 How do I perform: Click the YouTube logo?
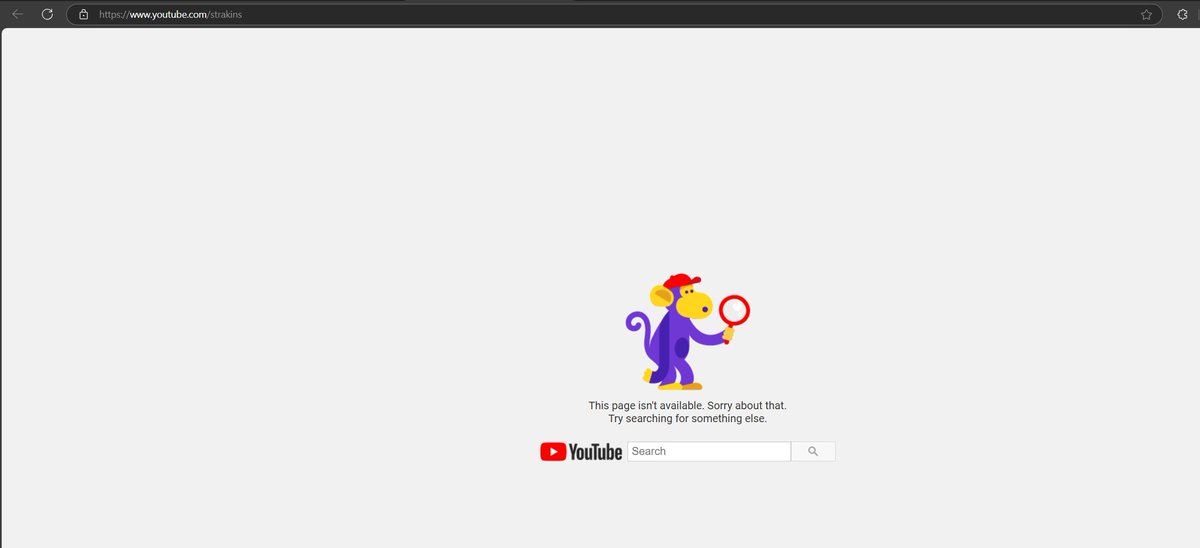pyautogui.click(x=581, y=452)
